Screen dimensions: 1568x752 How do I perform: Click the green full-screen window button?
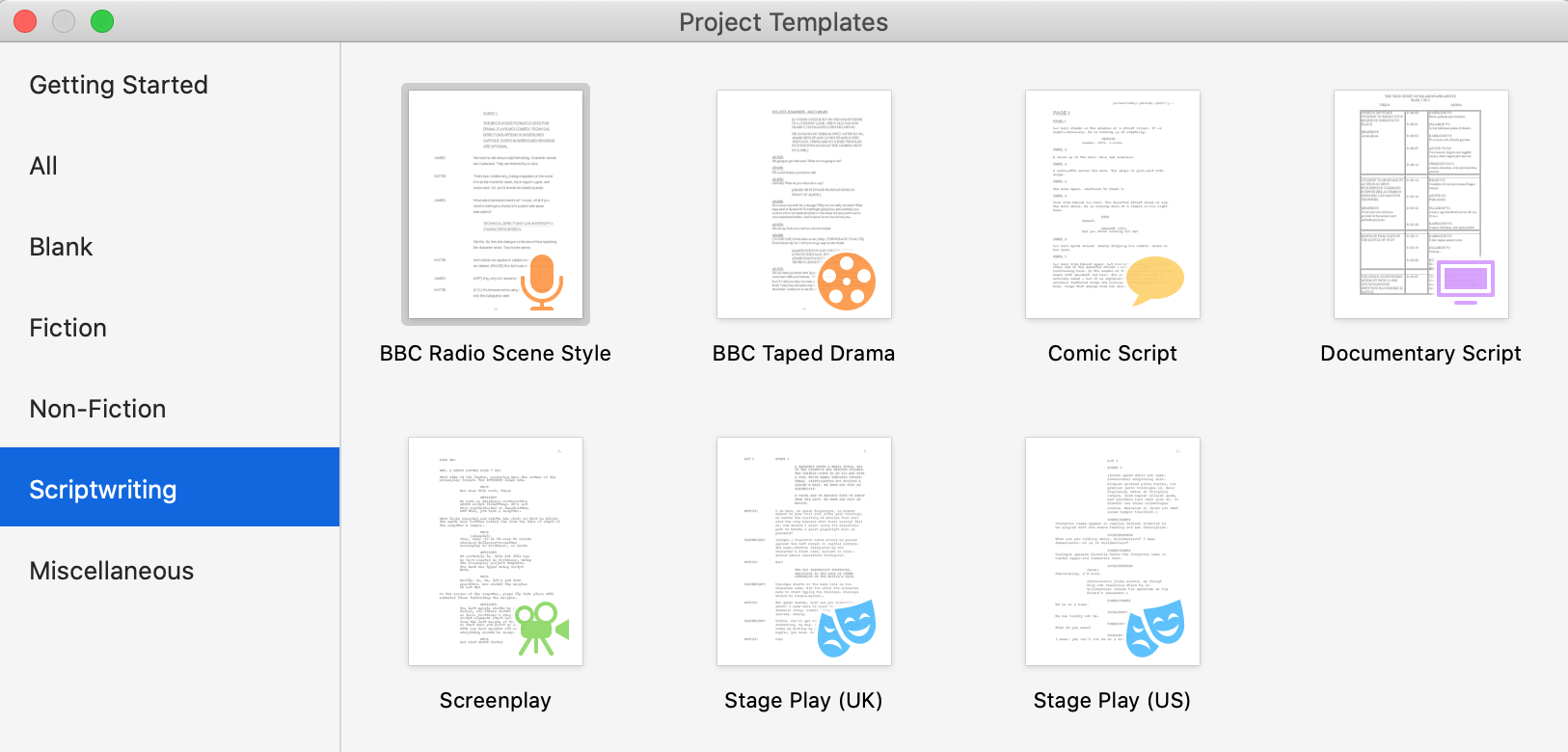[x=102, y=21]
